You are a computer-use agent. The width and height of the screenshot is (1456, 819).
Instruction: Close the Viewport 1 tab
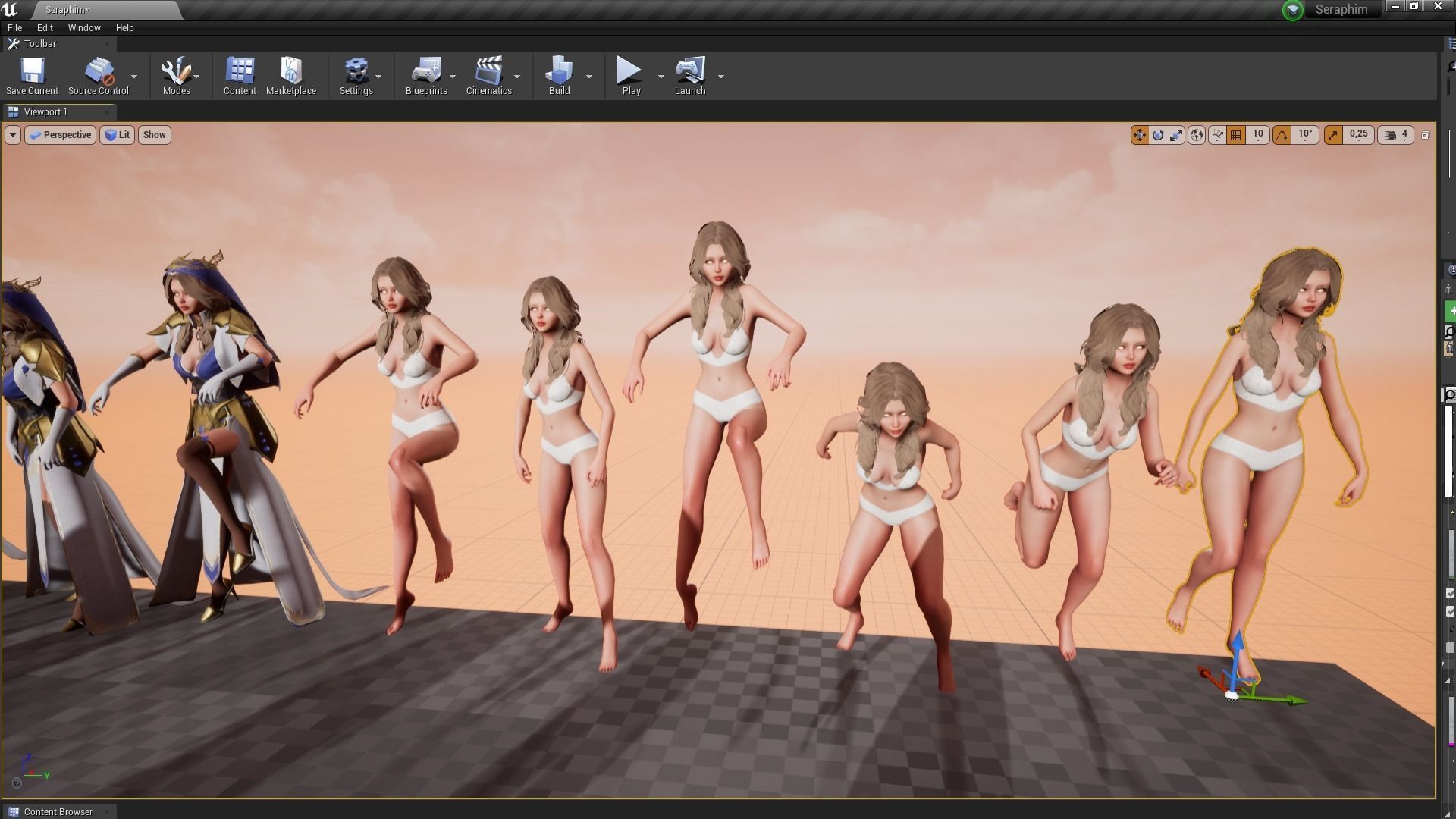pos(107,111)
